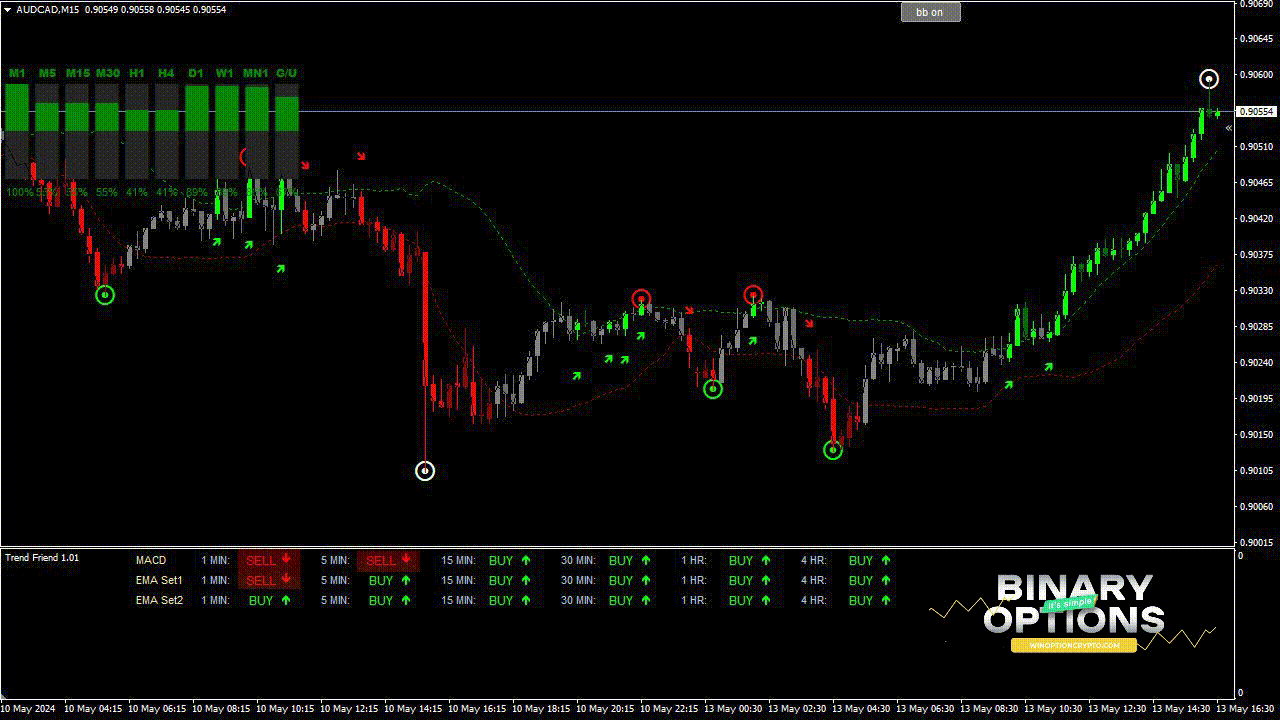Select the rightmost green circle buy signal
The image size is (1280, 720).
pos(833,451)
